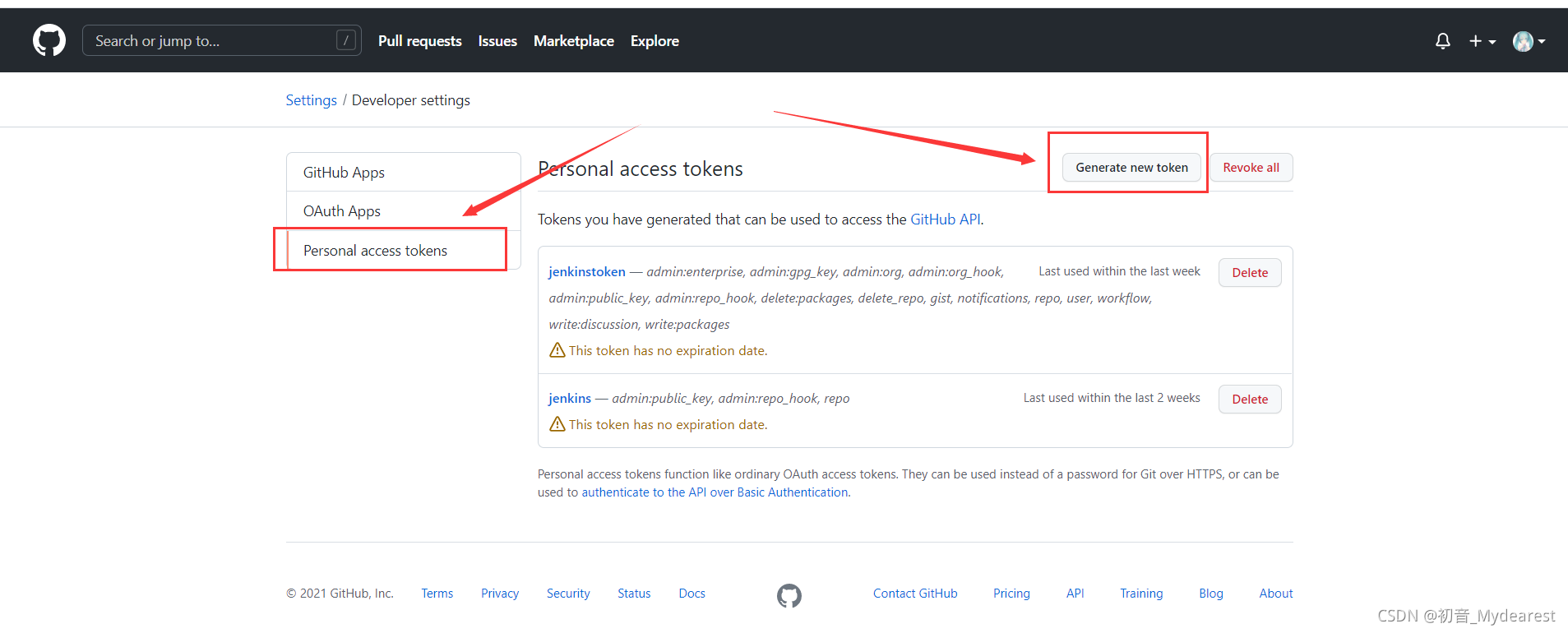1568x633 pixels.
Task: Open Training in the footer
Action: 1141,594
